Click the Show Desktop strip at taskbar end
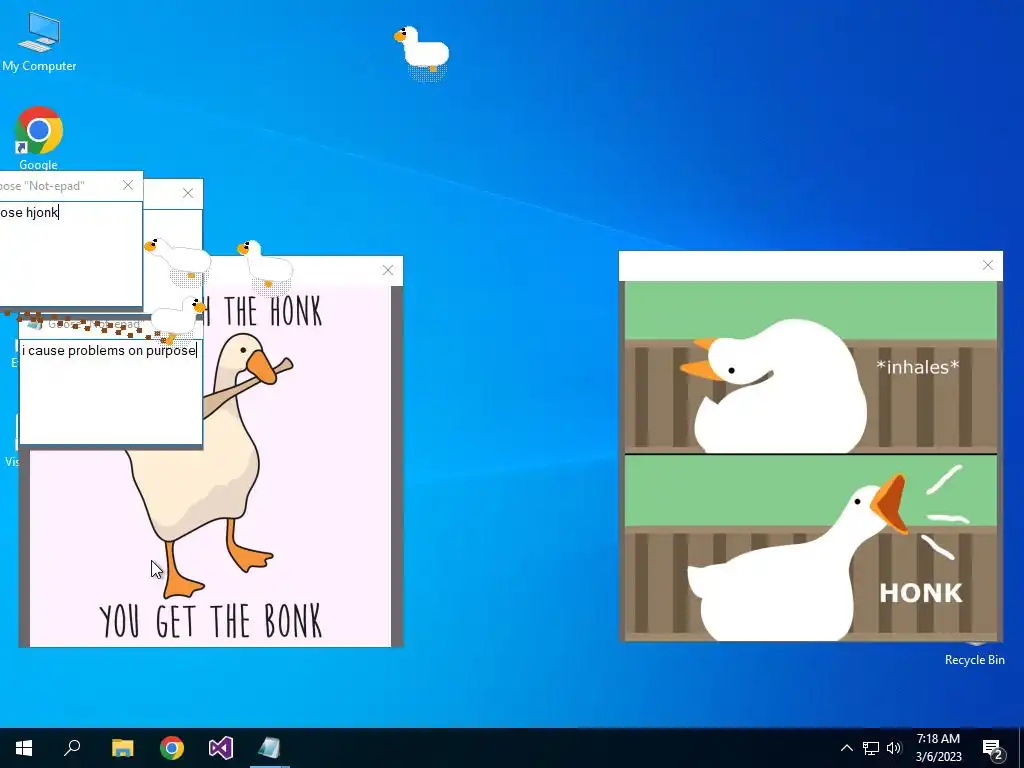The height and width of the screenshot is (768, 1024). (x=1021, y=748)
